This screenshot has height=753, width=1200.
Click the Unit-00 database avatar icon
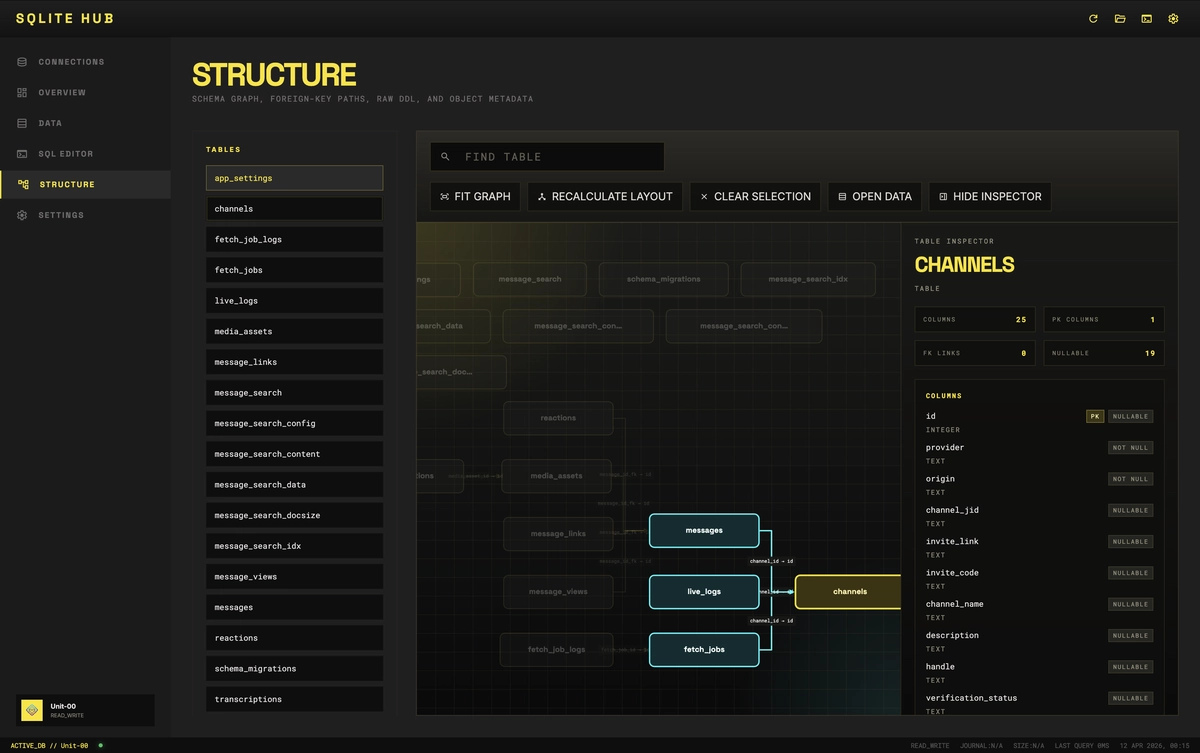click(32, 710)
